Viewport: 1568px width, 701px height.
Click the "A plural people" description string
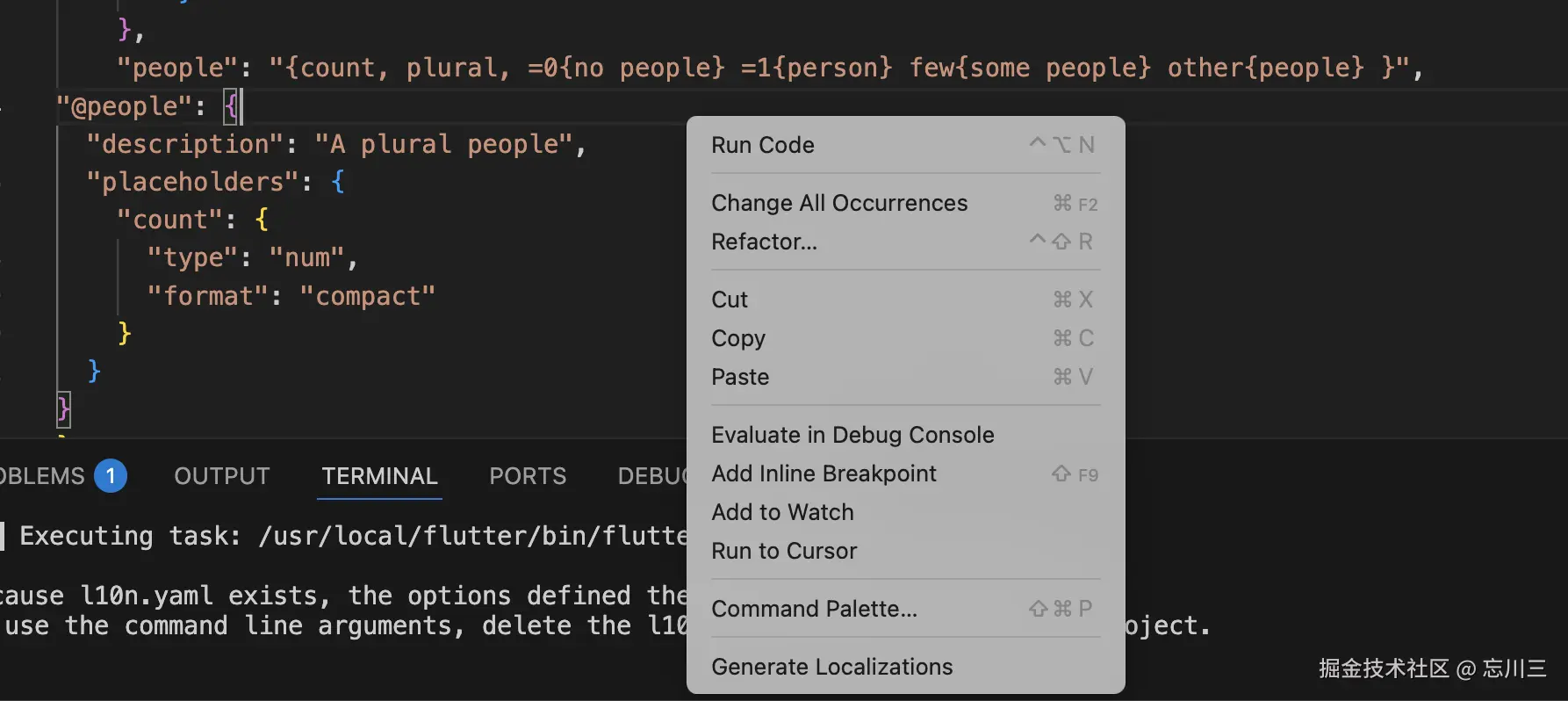[443, 144]
